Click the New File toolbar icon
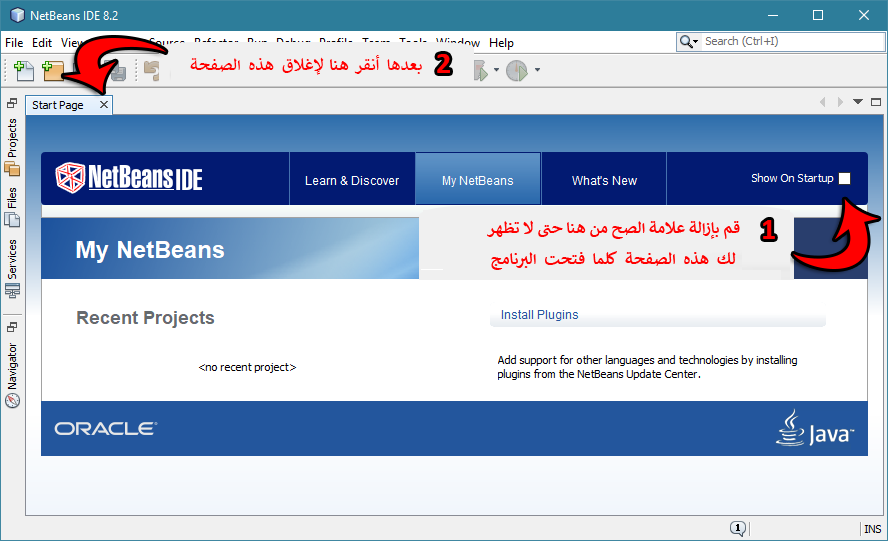This screenshot has width=888, height=541. click(24, 70)
